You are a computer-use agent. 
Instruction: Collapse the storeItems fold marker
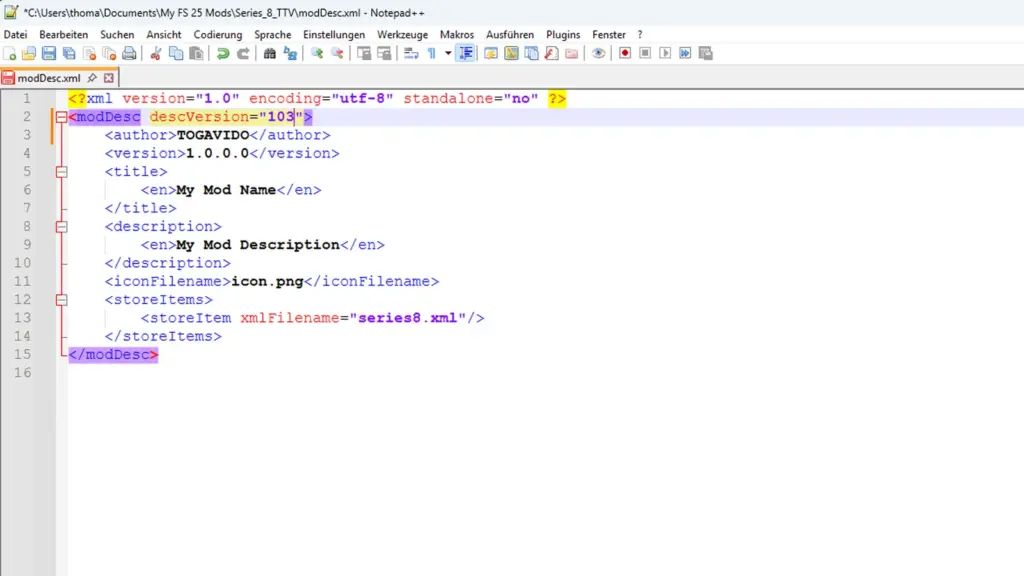62,300
